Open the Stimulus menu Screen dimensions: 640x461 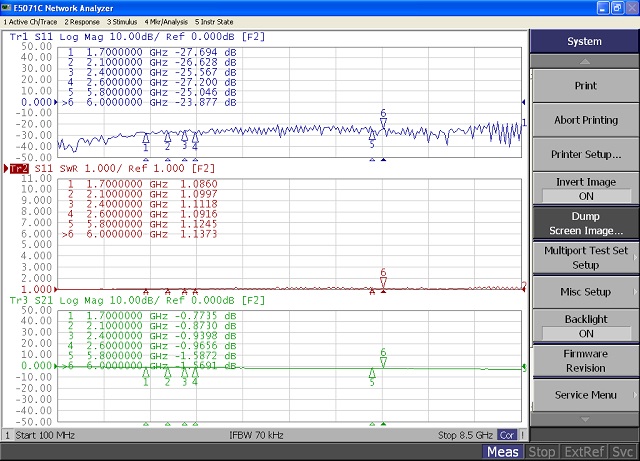point(122,22)
